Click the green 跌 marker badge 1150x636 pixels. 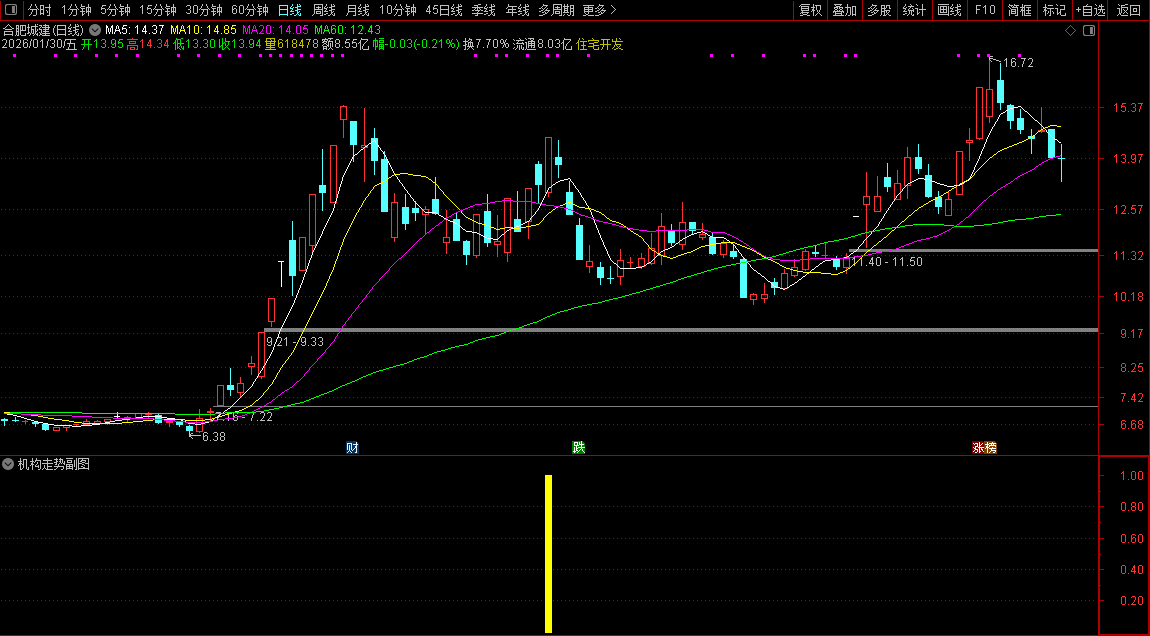(579, 447)
